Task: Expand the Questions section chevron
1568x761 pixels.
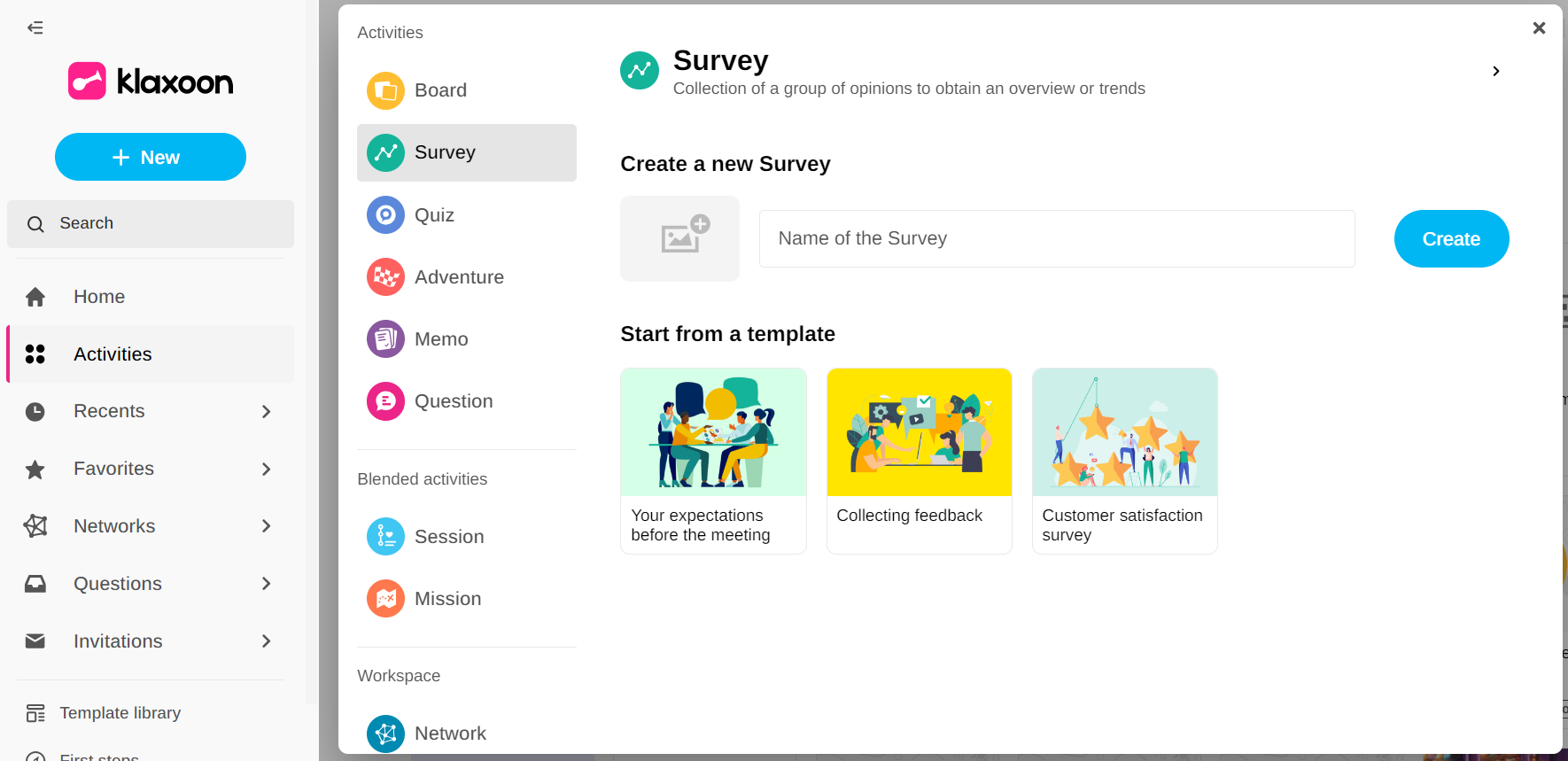Action: point(266,584)
